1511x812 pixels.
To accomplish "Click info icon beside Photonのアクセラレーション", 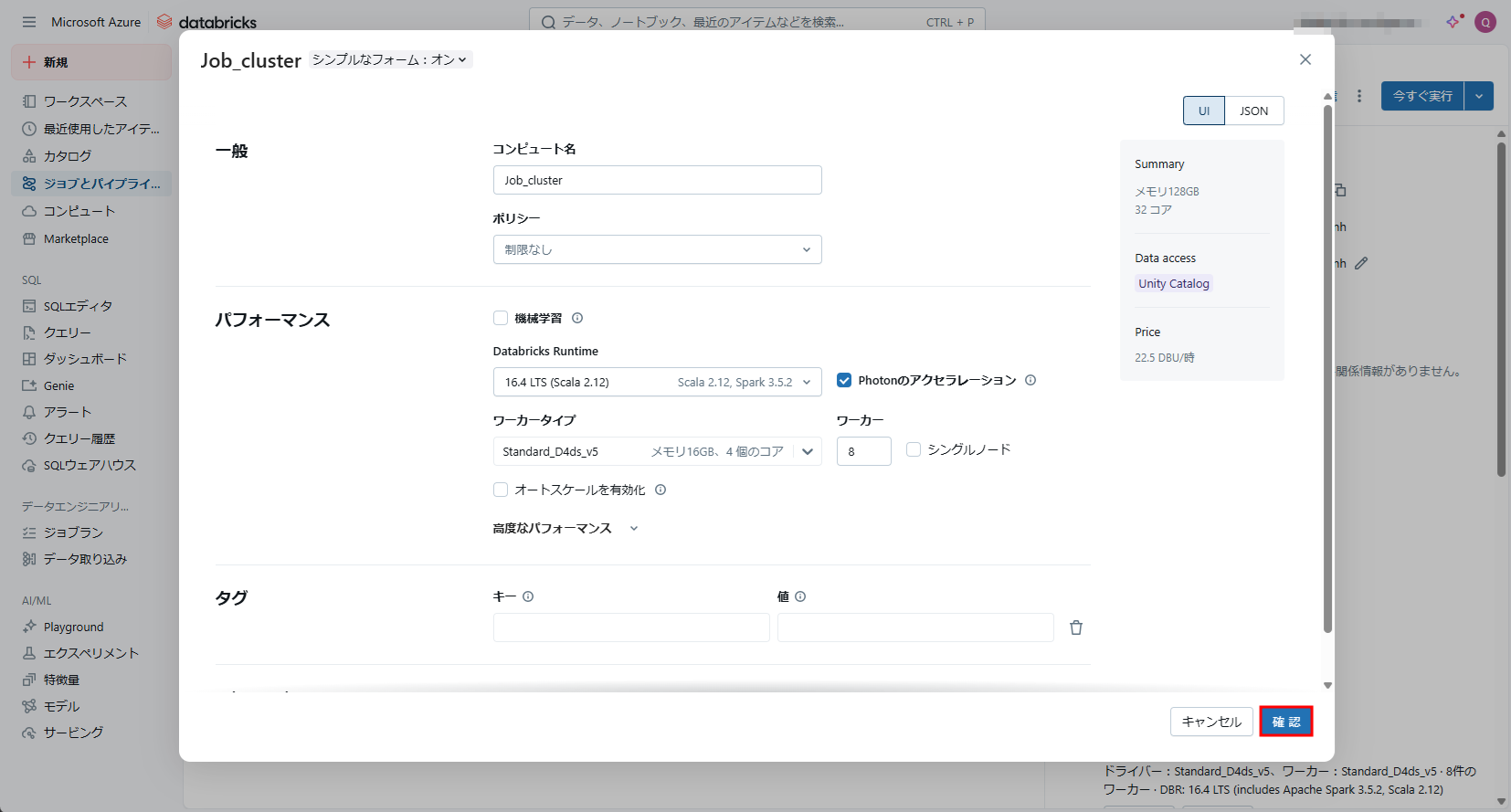I will point(1030,380).
